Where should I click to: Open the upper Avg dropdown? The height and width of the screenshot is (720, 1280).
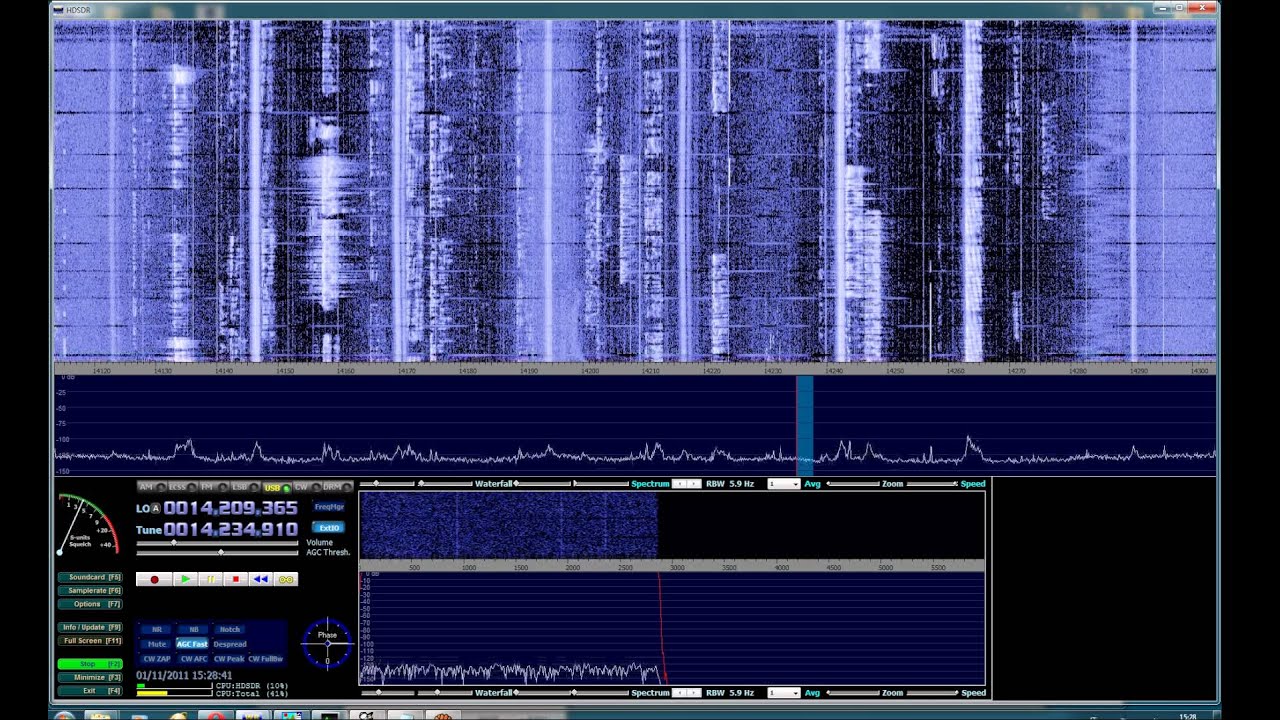point(783,484)
